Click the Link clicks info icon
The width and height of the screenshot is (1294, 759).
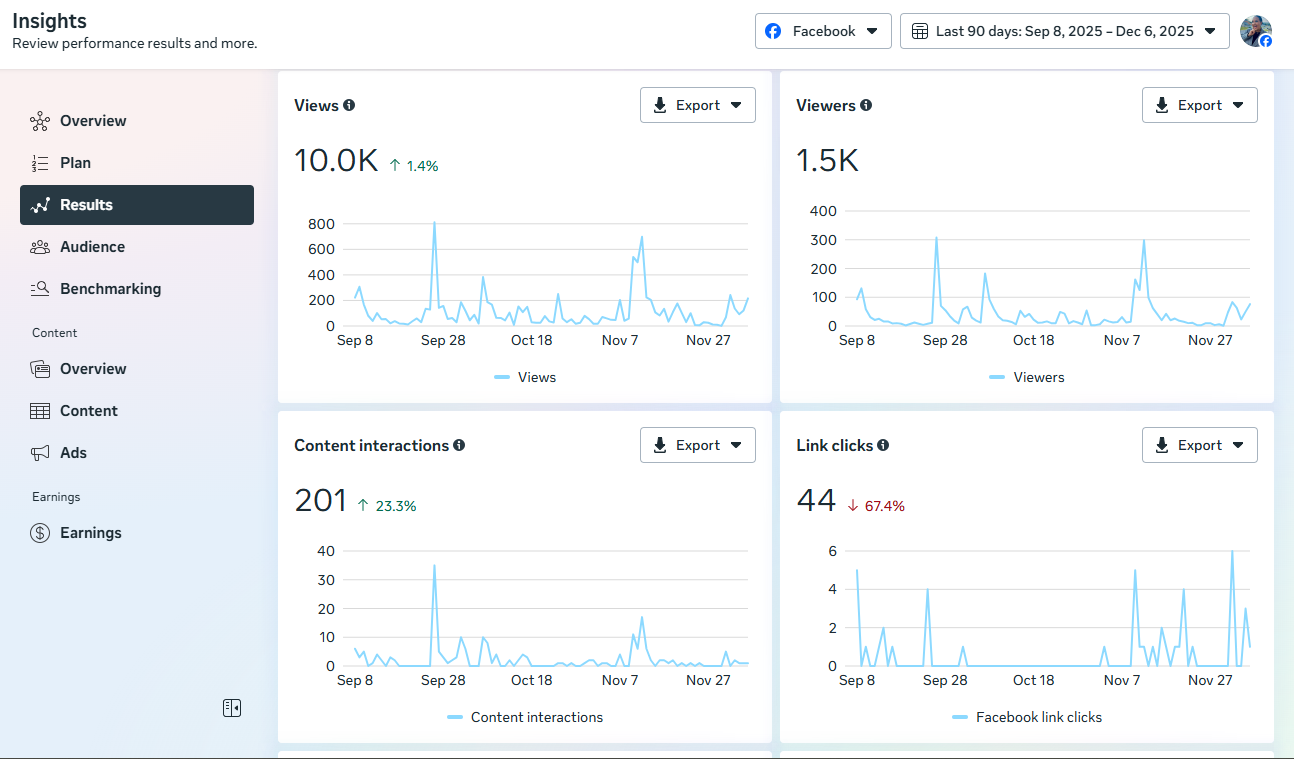click(884, 445)
